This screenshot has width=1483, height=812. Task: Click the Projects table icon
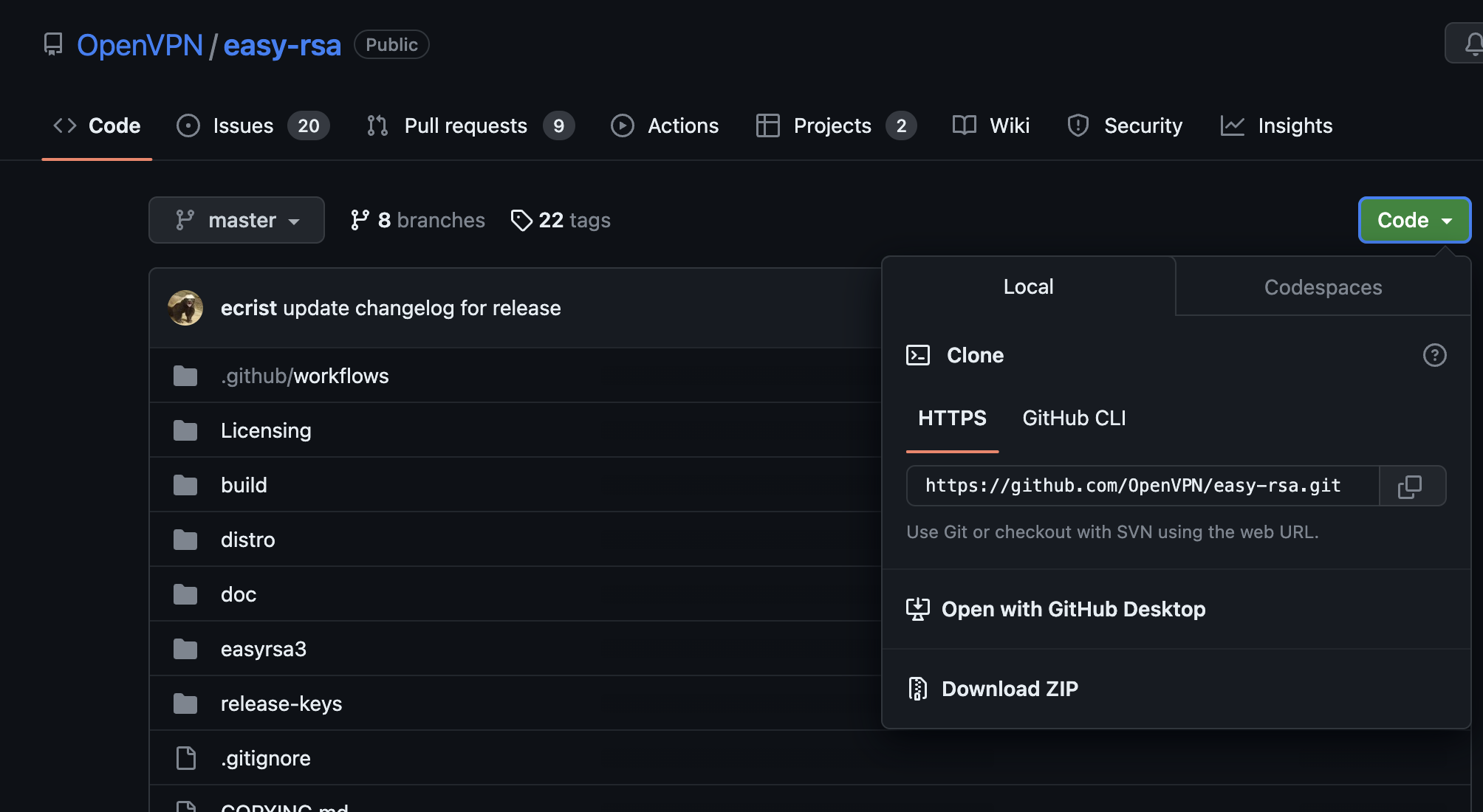pyautogui.click(x=767, y=125)
